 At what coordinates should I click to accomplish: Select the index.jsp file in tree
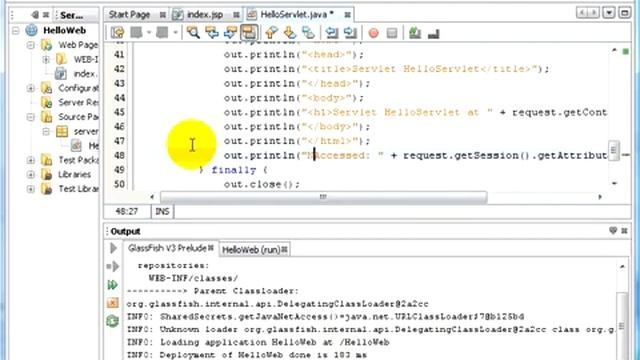(x=85, y=74)
